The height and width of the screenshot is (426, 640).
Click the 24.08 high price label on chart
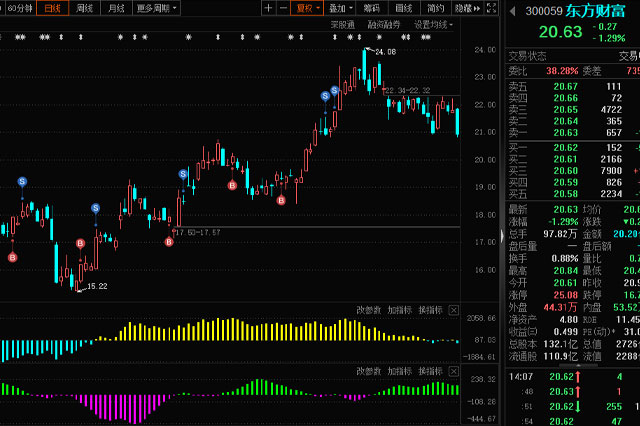(x=386, y=52)
